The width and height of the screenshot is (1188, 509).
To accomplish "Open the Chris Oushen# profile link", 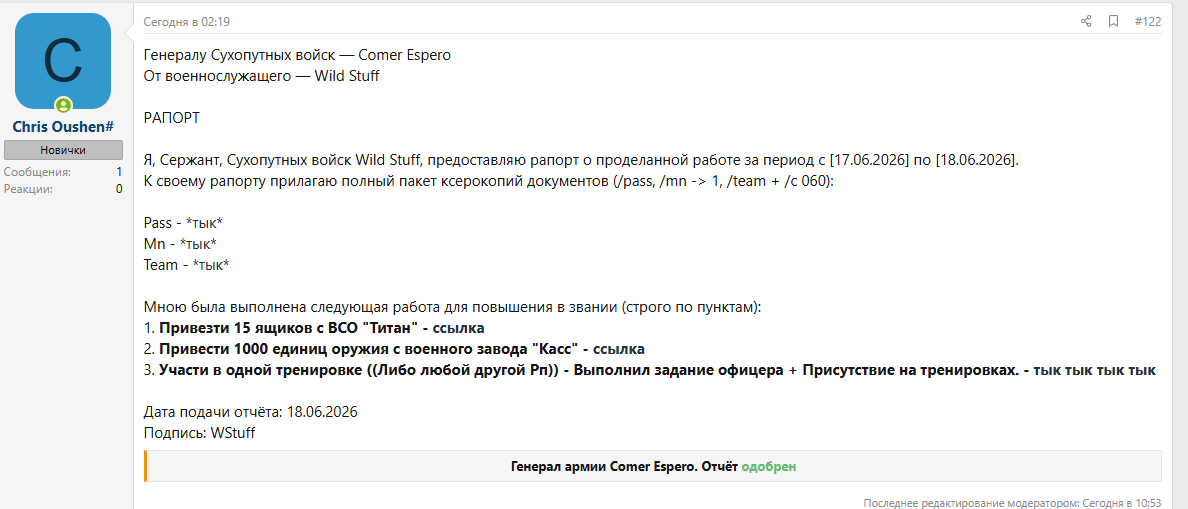I will pyautogui.click(x=63, y=126).
